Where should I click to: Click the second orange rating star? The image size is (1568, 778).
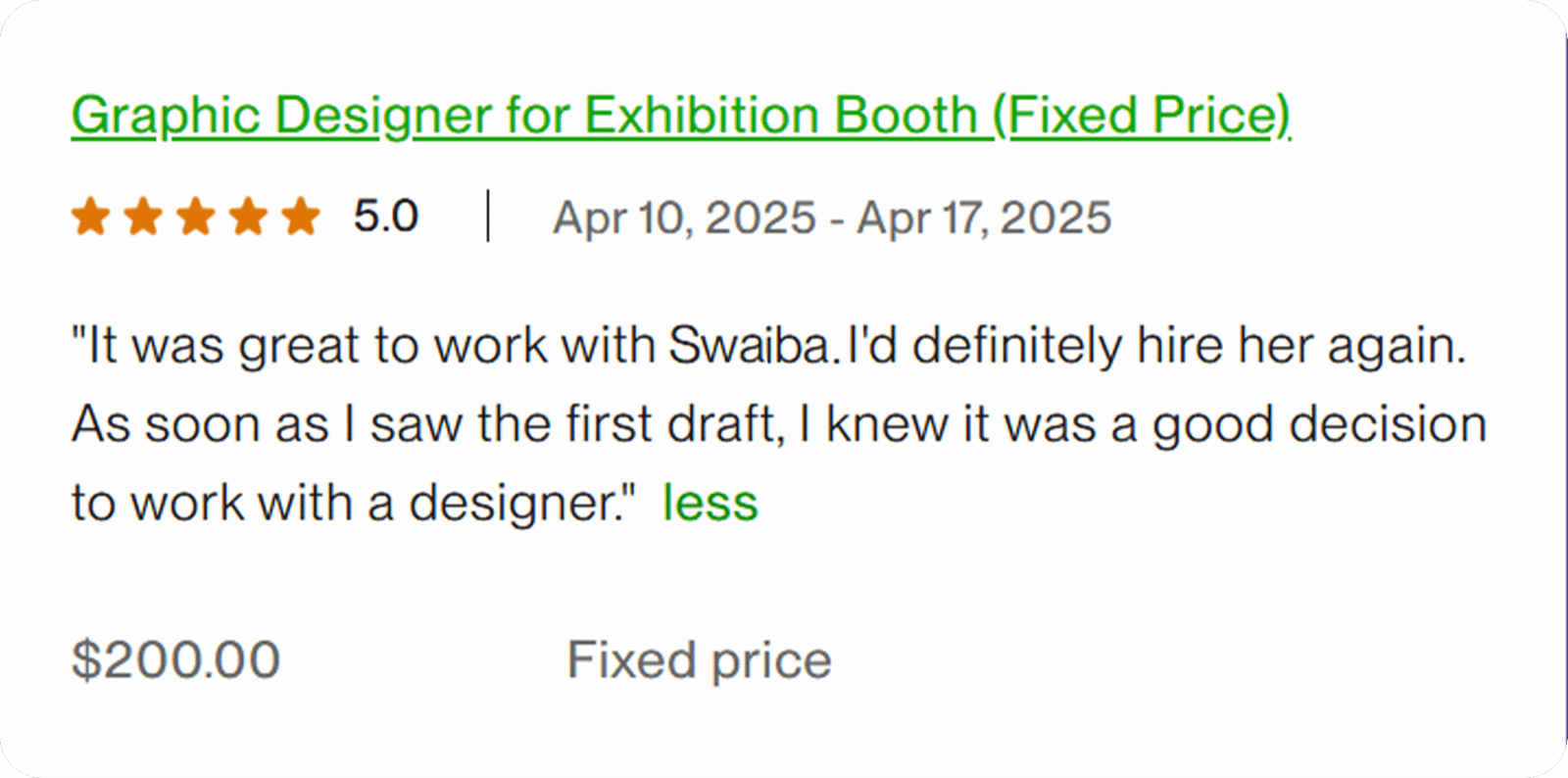pyautogui.click(x=143, y=217)
